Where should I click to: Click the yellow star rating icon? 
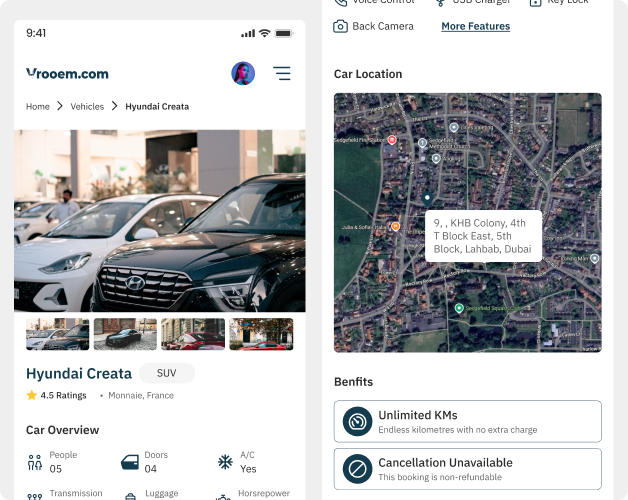(x=32, y=395)
